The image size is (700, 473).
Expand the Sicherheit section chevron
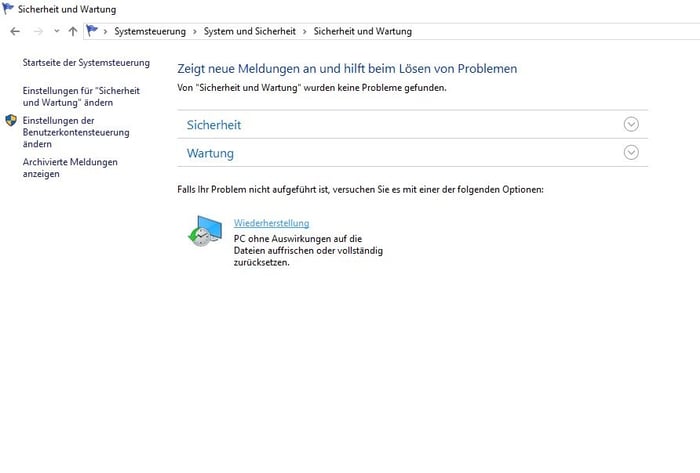631,124
